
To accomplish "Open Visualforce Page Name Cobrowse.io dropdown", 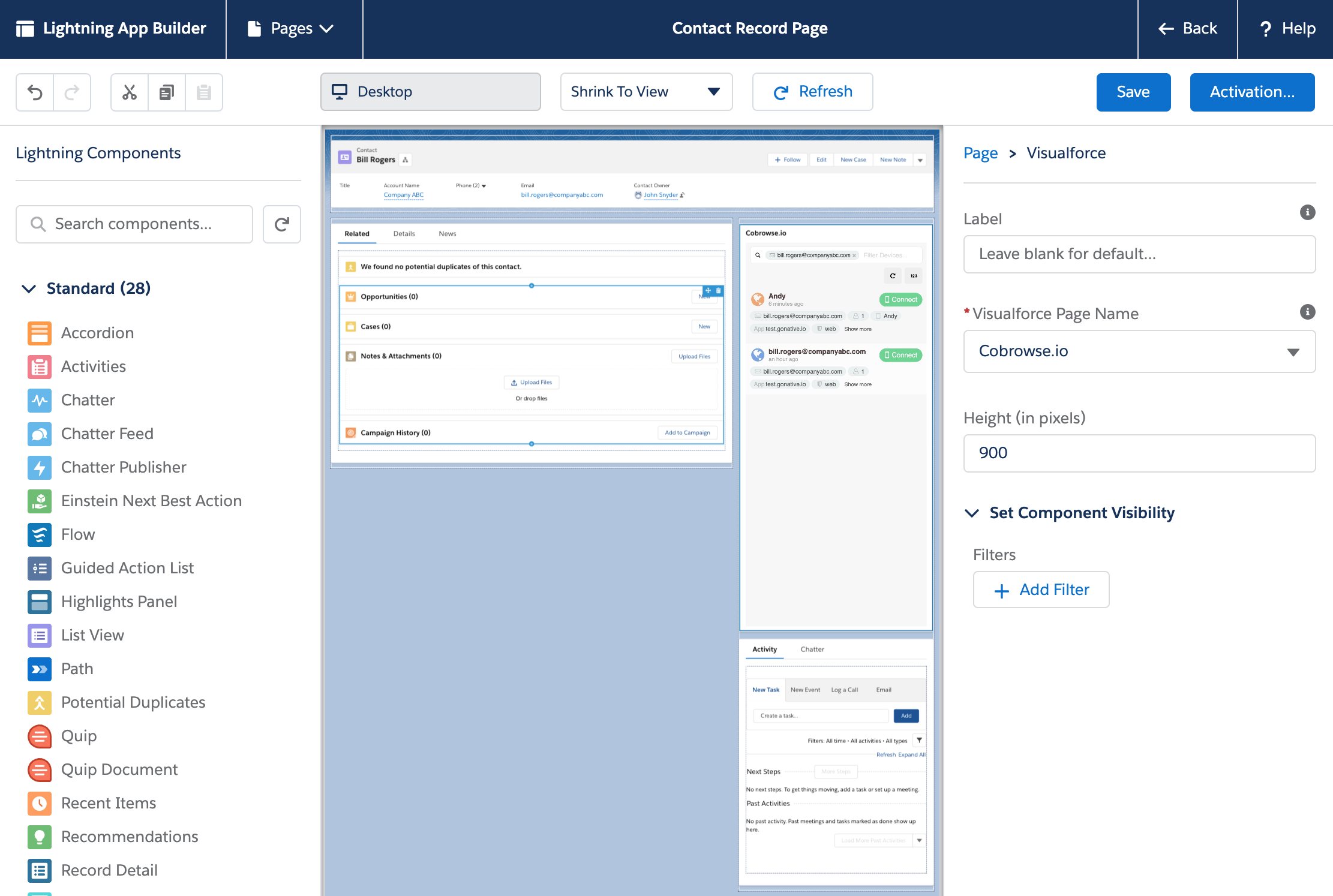I will [x=1139, y=351].
